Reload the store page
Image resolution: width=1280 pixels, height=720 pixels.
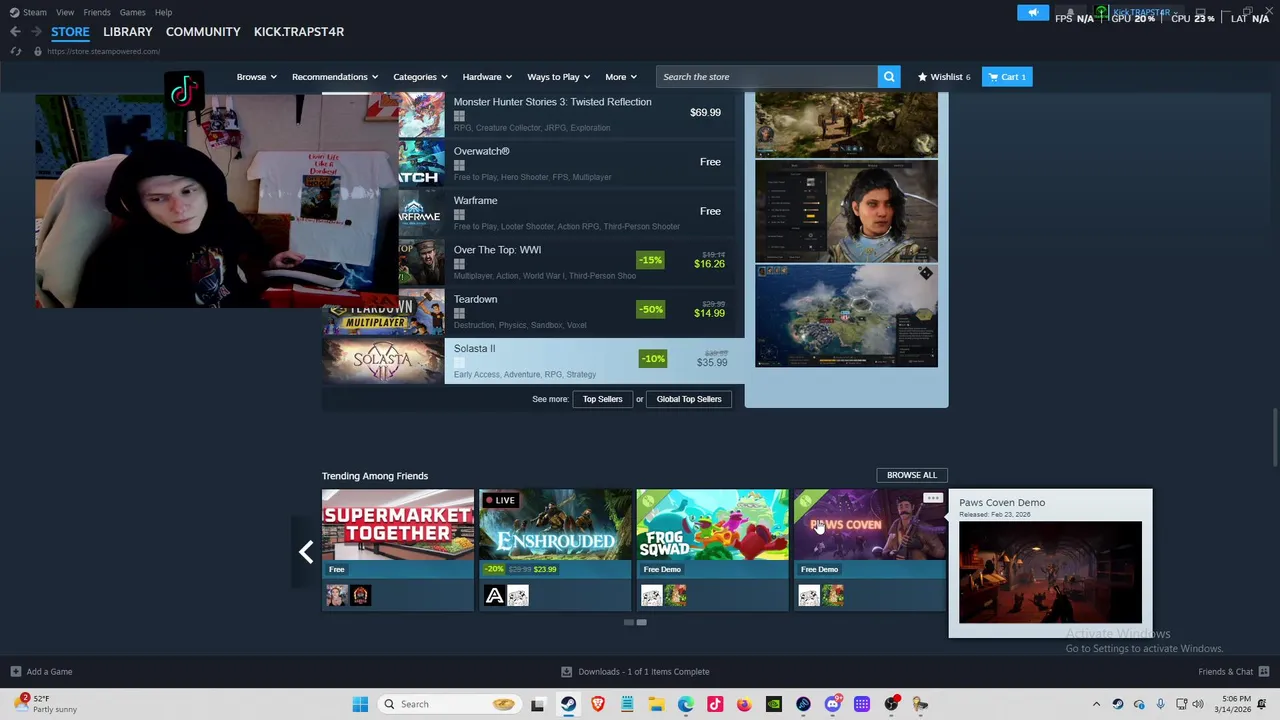(16, 51)
